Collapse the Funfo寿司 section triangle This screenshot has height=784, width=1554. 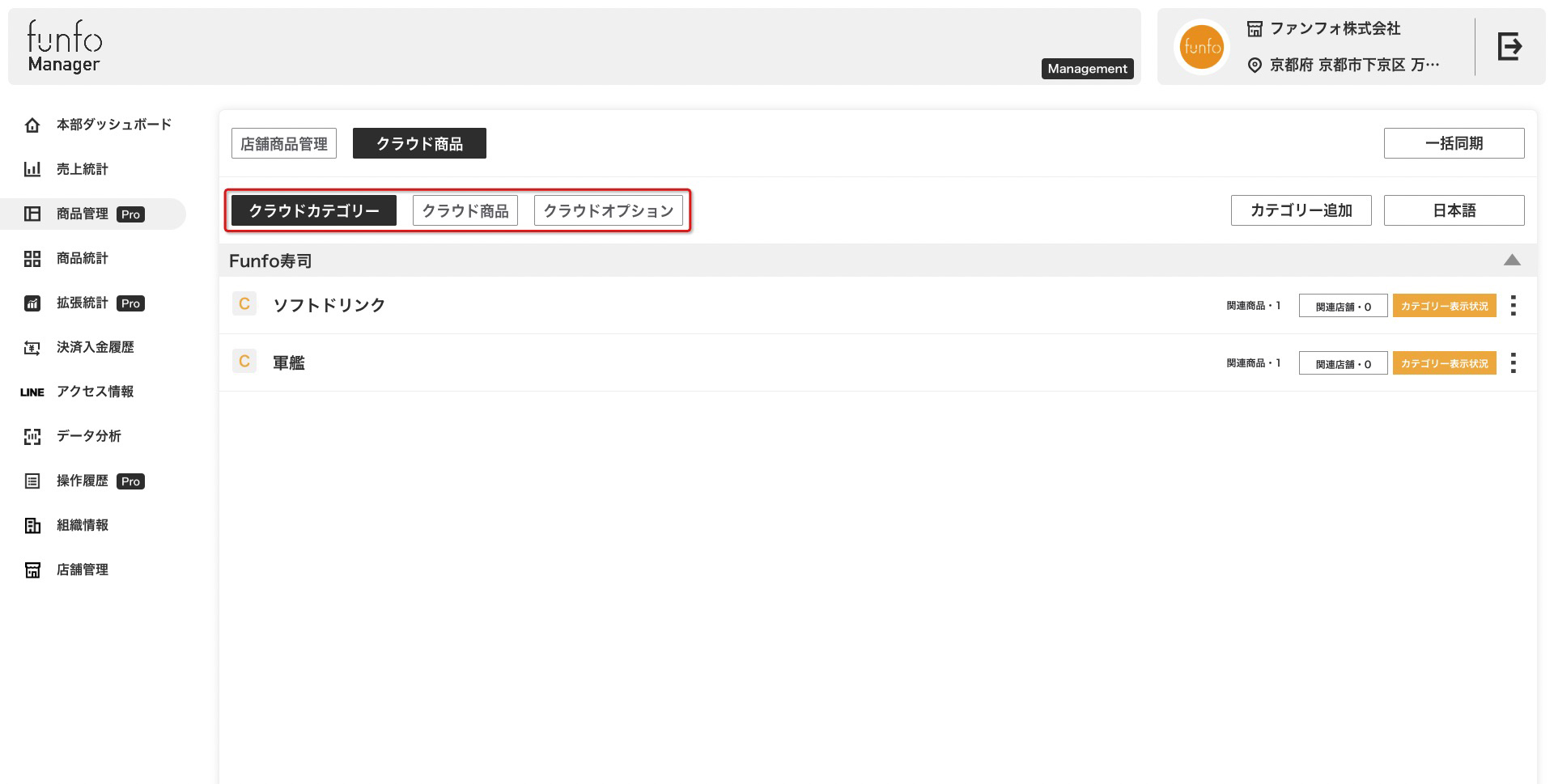[1512, 260]
